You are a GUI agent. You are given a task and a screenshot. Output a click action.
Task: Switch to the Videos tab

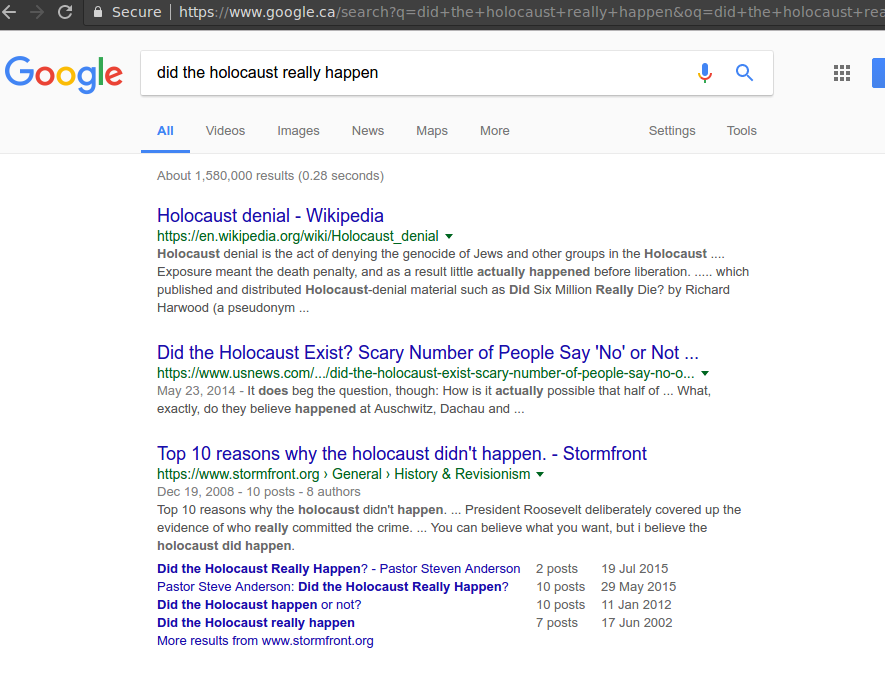[x=225, y=131]
